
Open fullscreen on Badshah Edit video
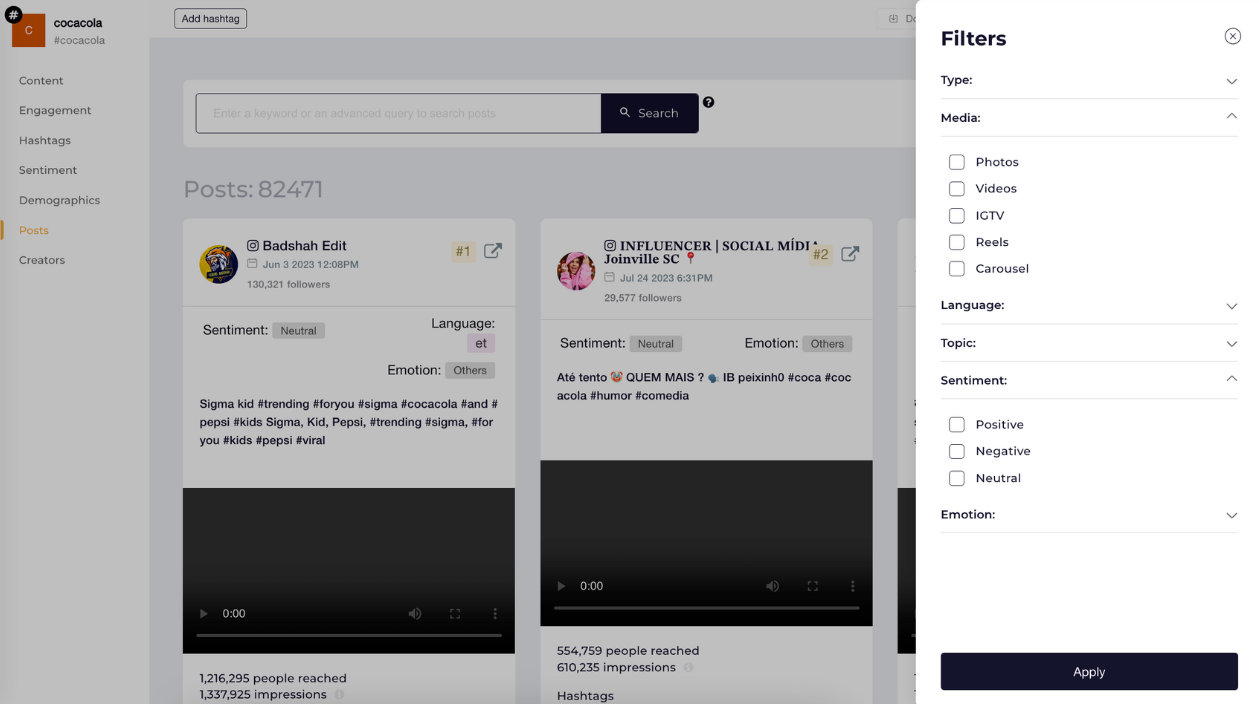tap(455, 613)
